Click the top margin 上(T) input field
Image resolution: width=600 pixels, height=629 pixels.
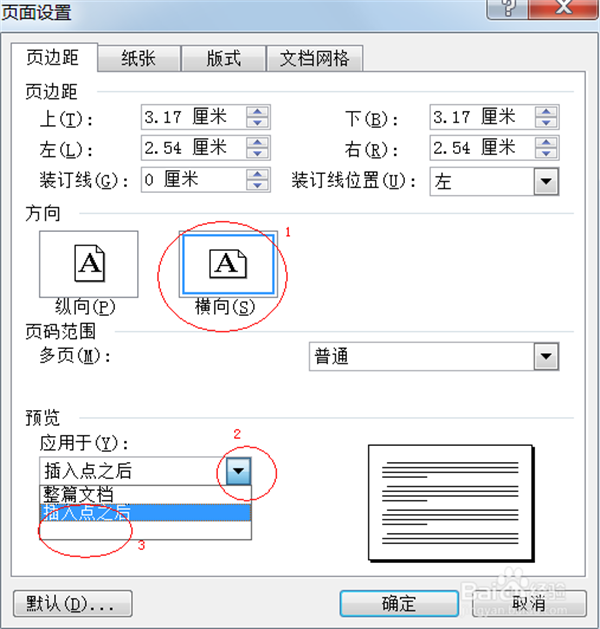pos(194,117)
